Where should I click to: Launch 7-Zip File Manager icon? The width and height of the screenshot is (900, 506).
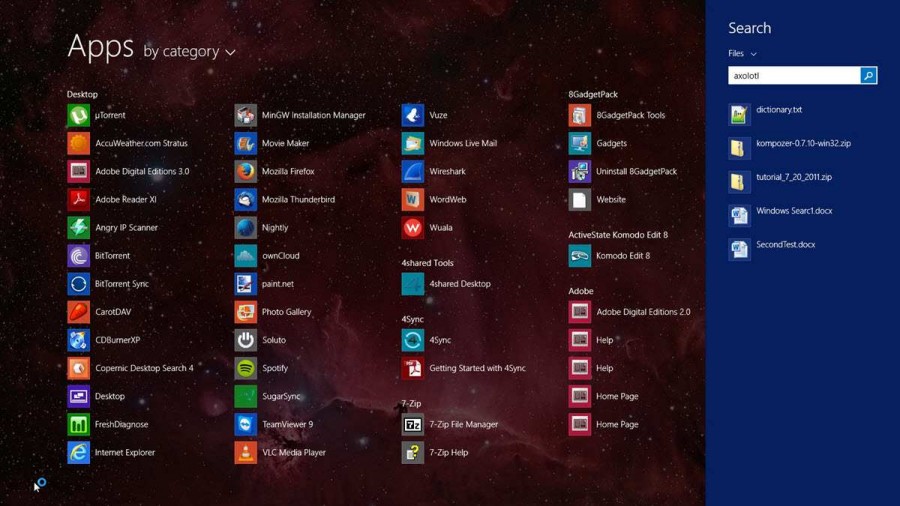coord(413,425)
